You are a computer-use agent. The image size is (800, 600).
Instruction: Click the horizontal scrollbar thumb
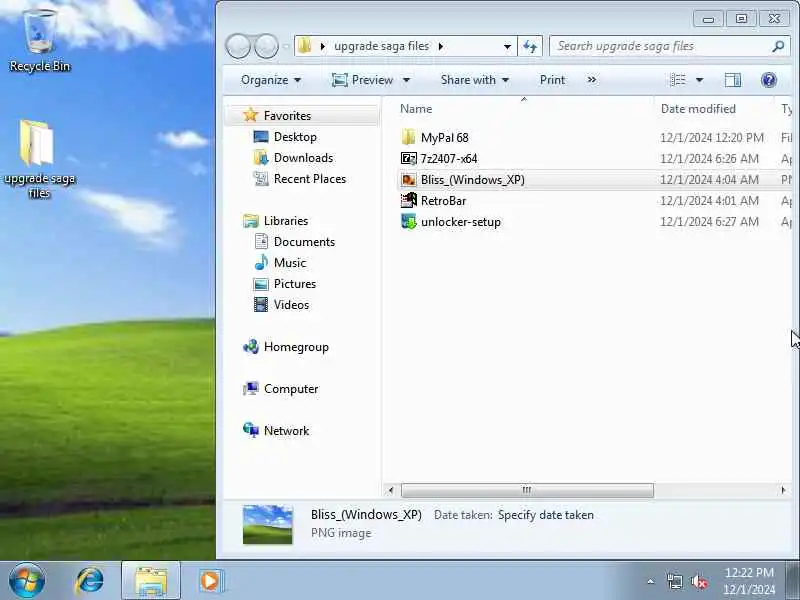click(527, 490)
